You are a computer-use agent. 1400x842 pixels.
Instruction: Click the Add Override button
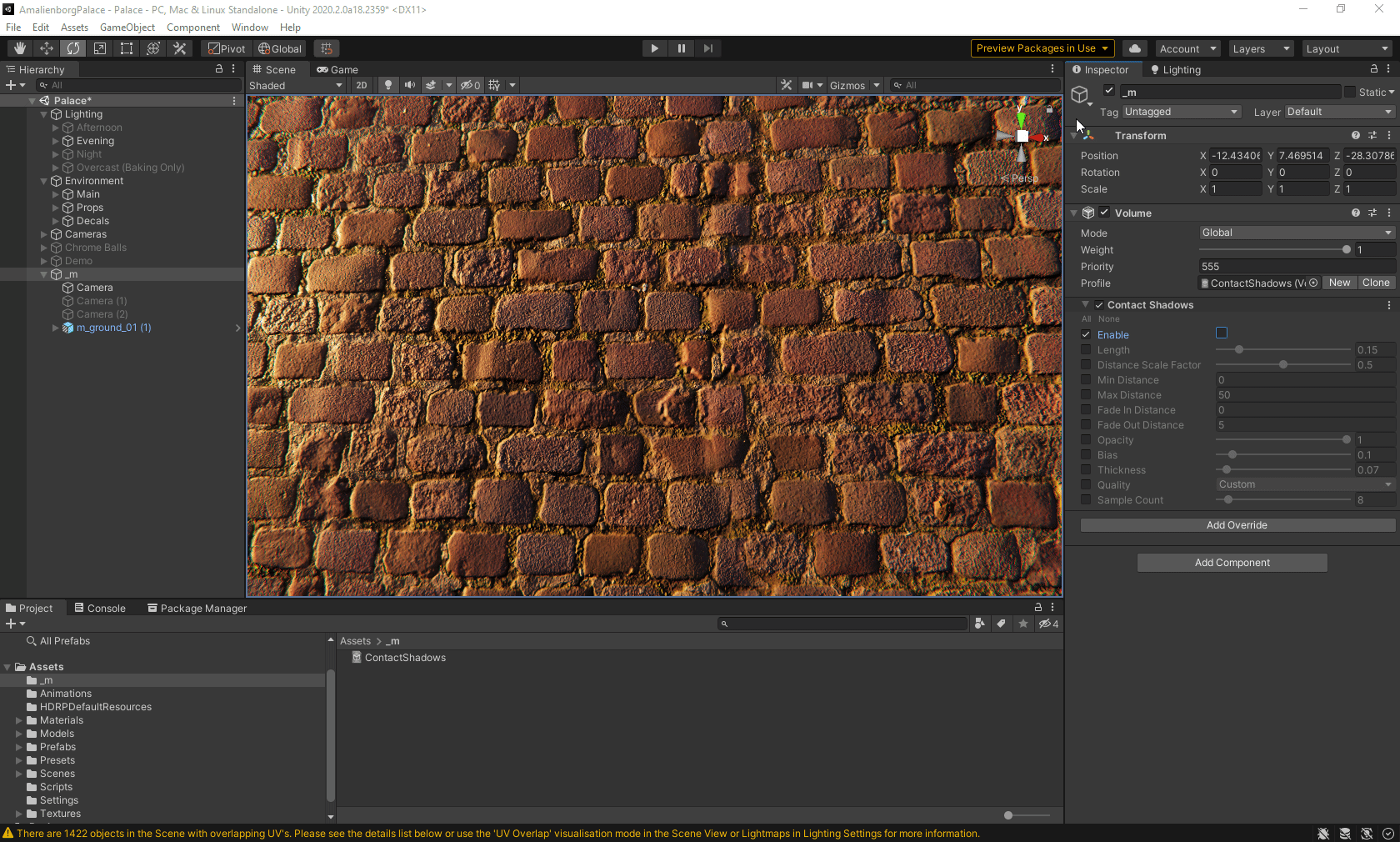point(1237,525)
